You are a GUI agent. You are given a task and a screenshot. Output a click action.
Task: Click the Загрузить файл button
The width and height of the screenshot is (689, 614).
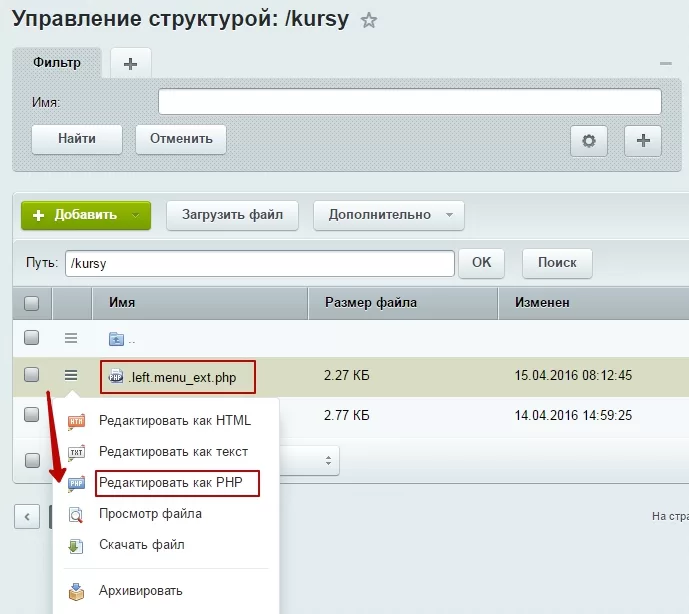click(232, 215)
